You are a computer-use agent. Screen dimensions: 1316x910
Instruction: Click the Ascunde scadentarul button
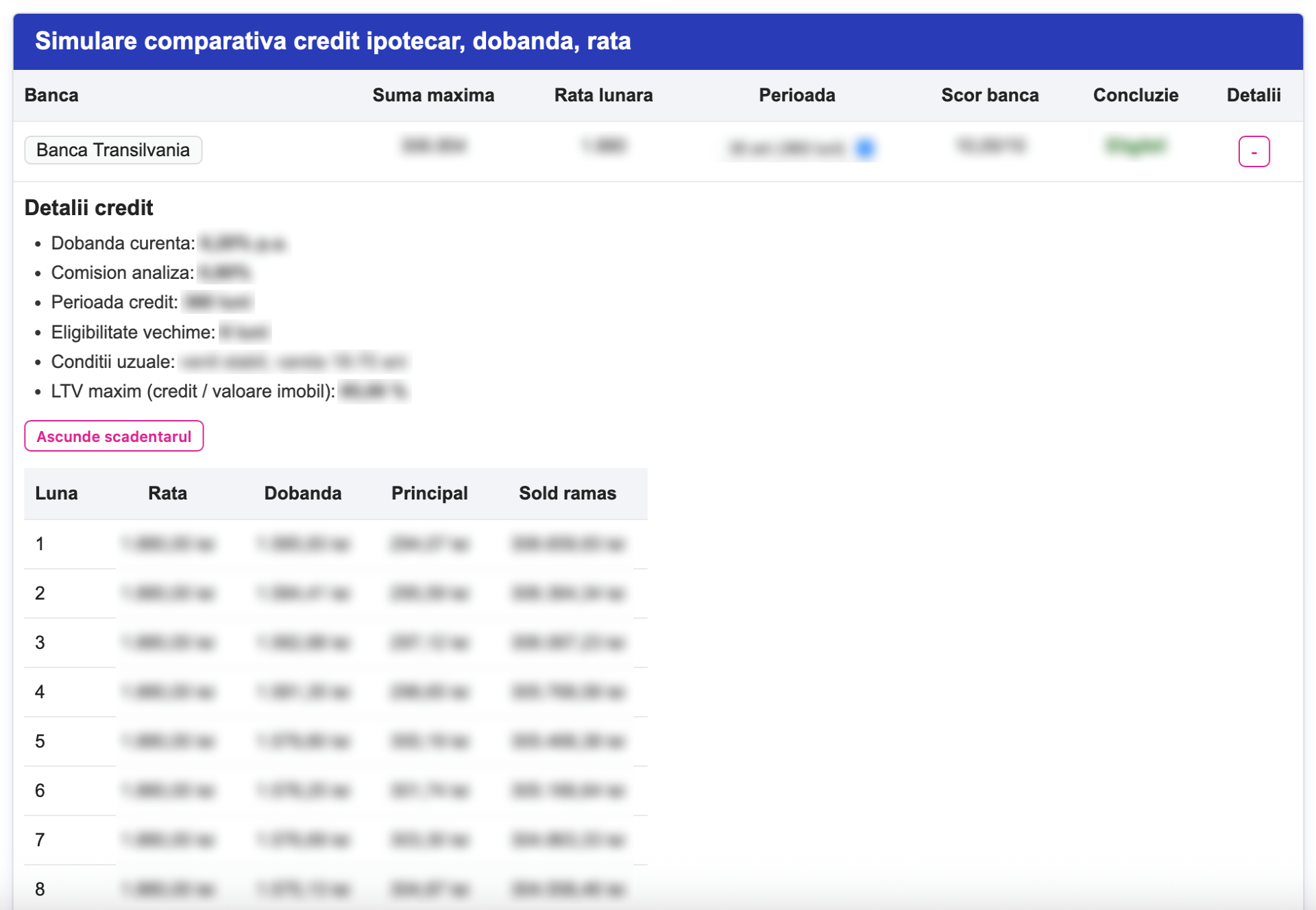pyautogui.click(x=114, y=436)
